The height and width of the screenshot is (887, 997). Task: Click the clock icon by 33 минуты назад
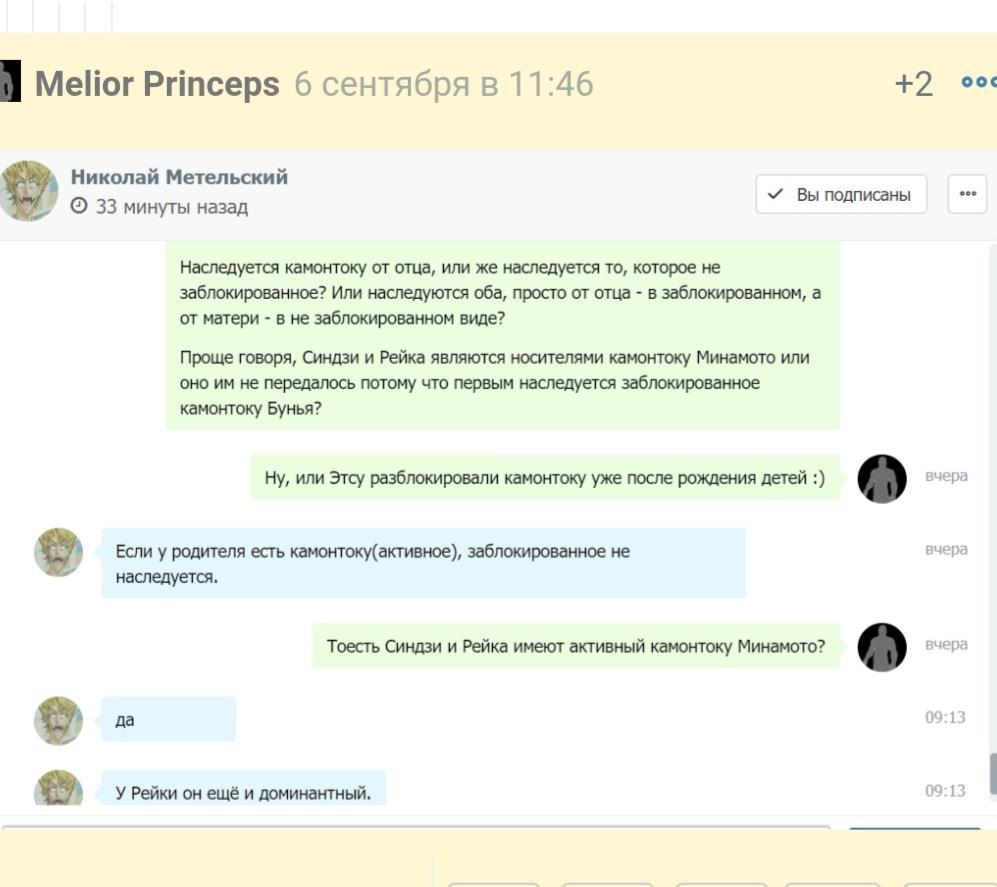tap(79, 205)
